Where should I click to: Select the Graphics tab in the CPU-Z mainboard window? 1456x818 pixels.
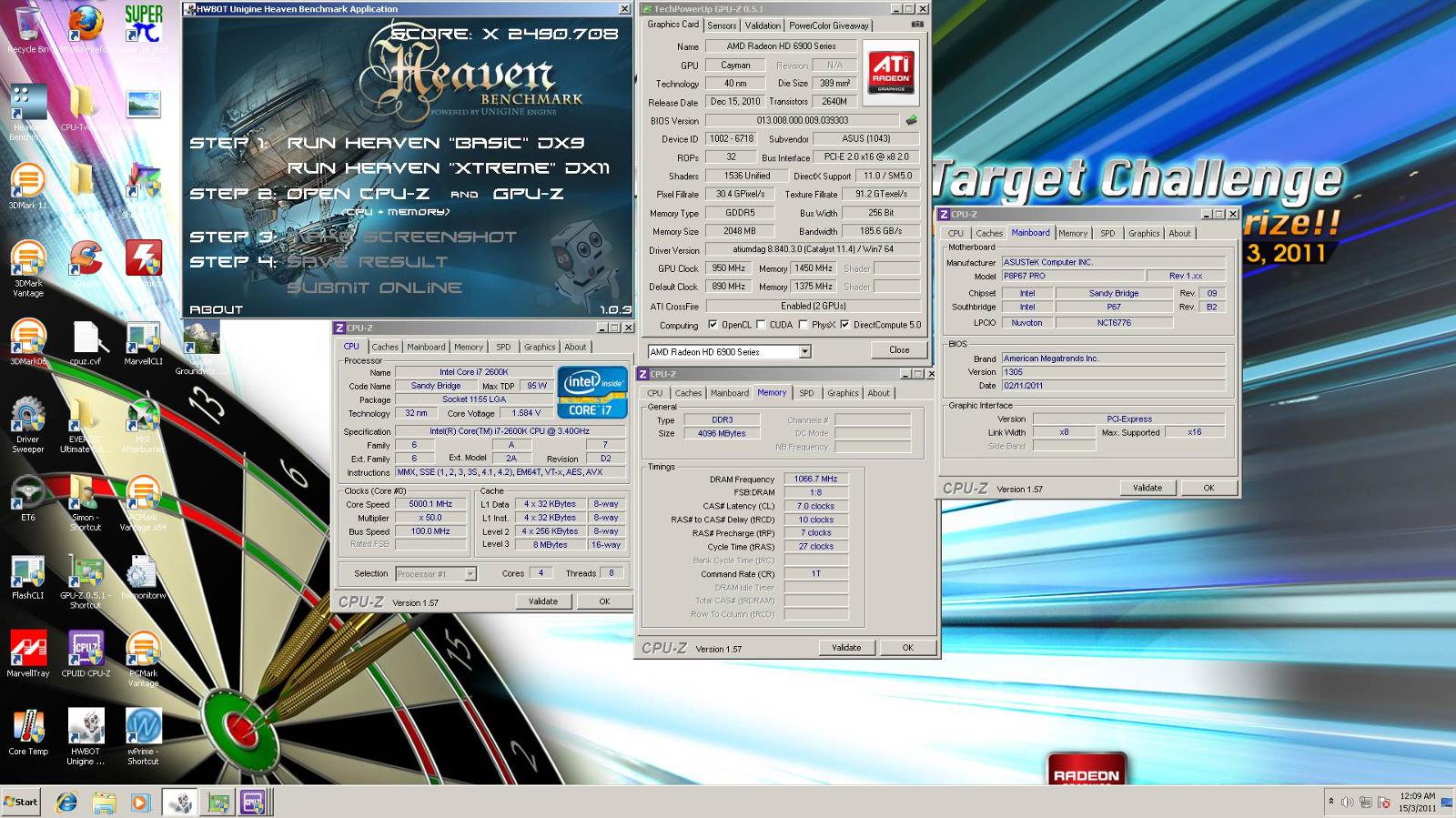tap(1144, 233)
